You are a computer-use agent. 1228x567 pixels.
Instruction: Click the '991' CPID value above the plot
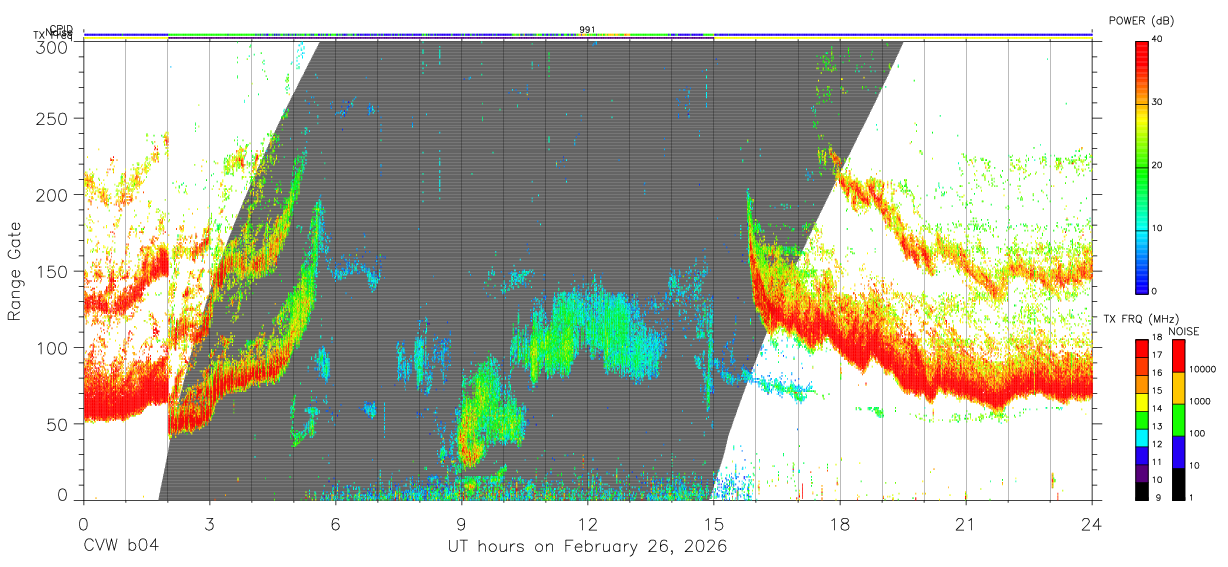587,29
